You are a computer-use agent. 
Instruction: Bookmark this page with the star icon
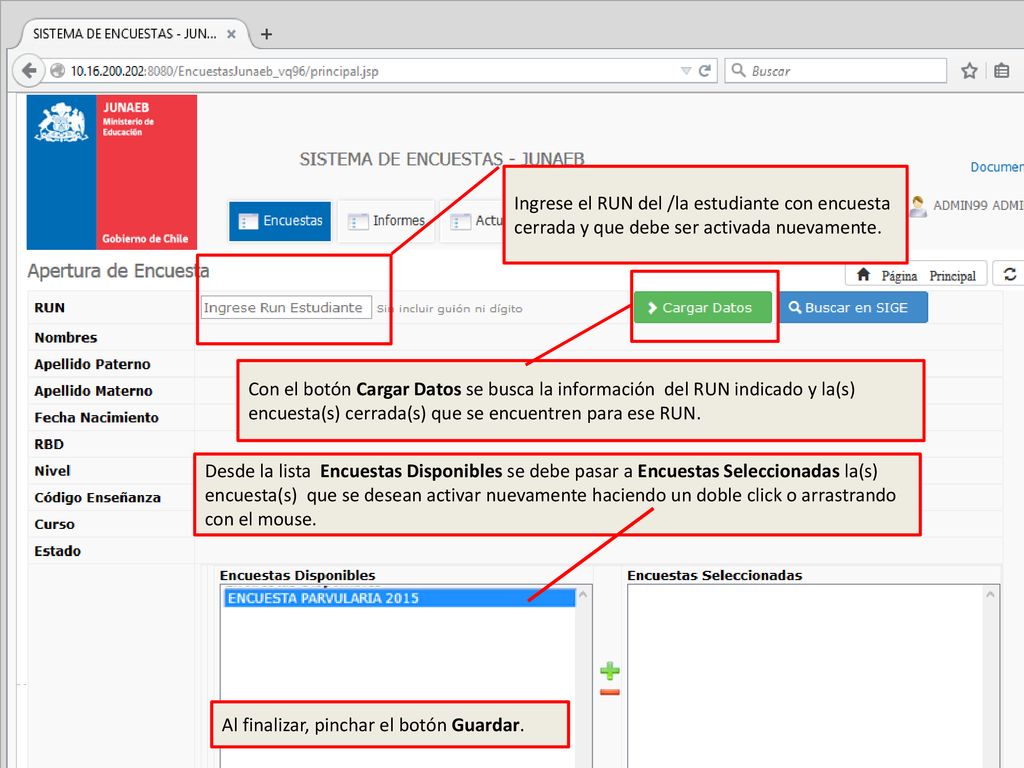tap(969, 71)
